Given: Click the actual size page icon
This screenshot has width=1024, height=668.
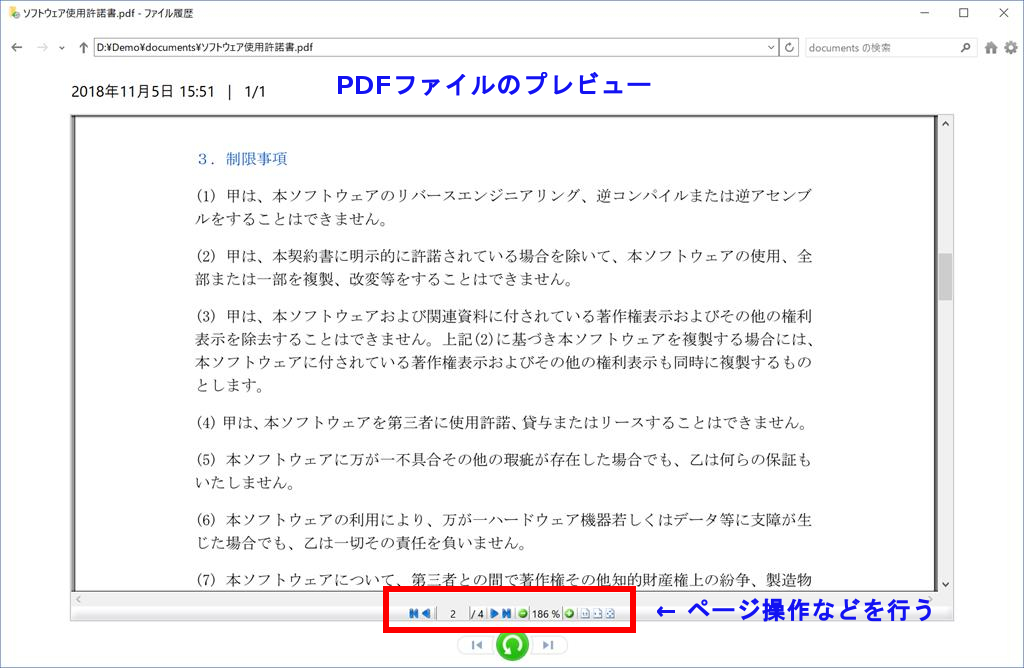Looking at the screenshot, I should pos(585,613).
